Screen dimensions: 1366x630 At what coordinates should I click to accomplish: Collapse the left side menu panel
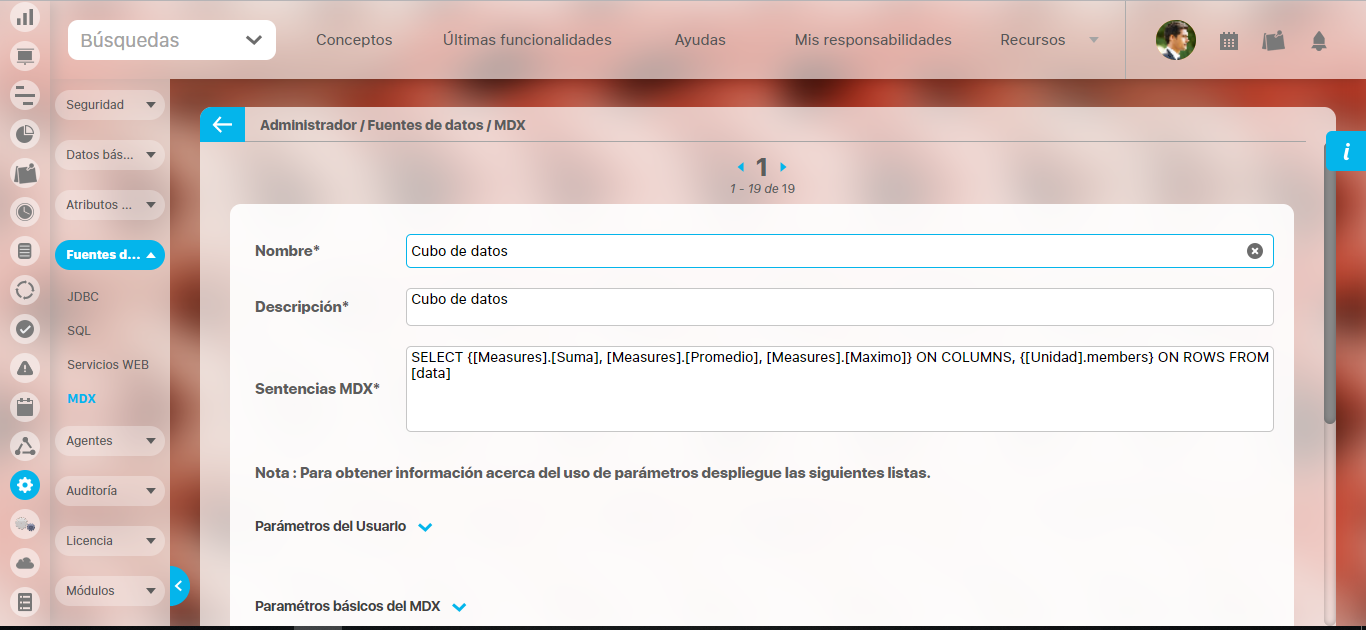[178, 587]
